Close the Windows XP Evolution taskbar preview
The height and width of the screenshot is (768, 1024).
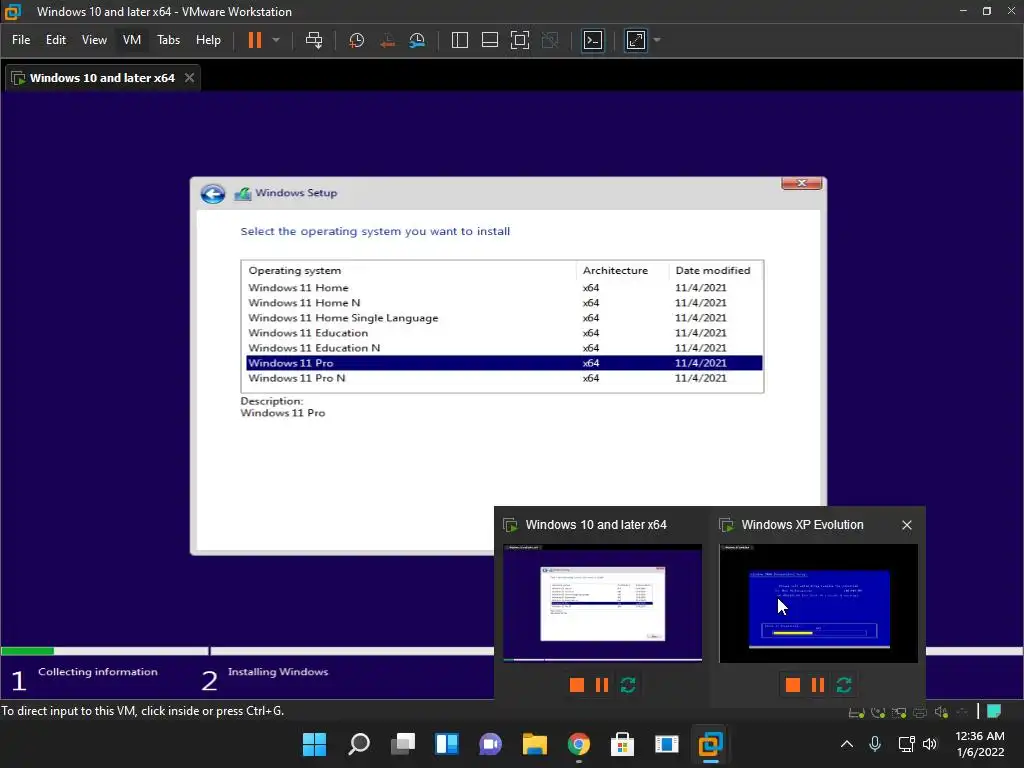click(x=906, y=525)
